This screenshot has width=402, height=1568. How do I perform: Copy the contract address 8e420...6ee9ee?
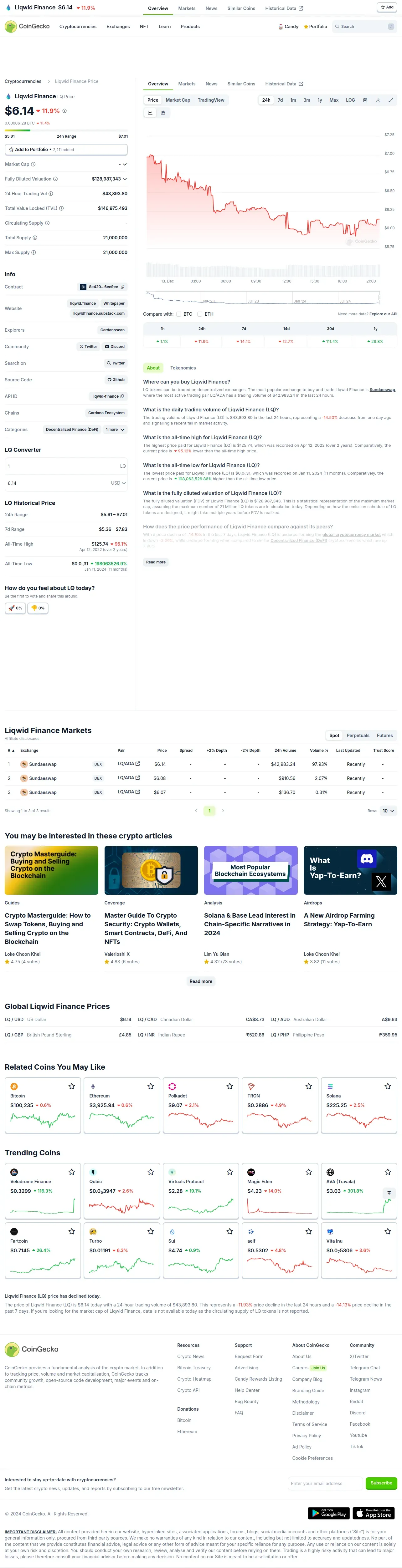point(122,287)
